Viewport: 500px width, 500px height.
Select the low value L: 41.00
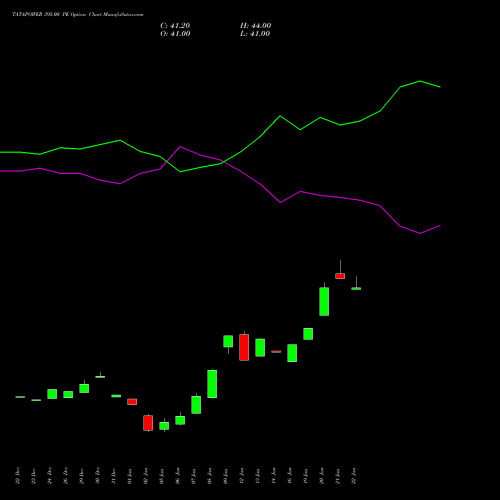(x=255, y=34)
